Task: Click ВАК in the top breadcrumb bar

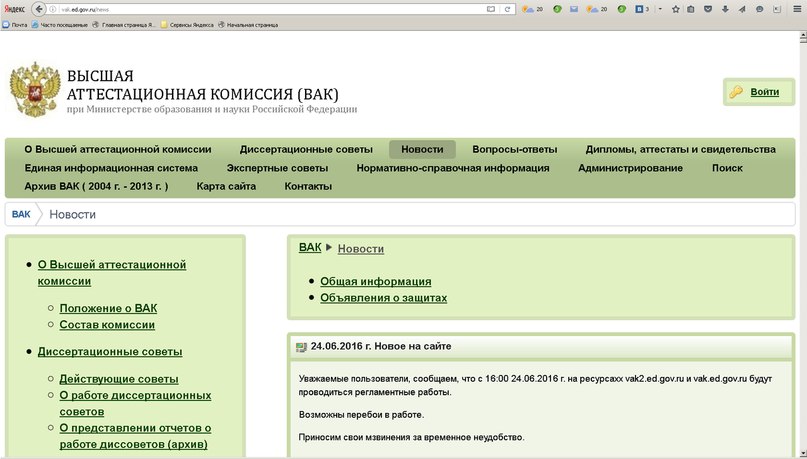Action: click(x=21, y=215)
